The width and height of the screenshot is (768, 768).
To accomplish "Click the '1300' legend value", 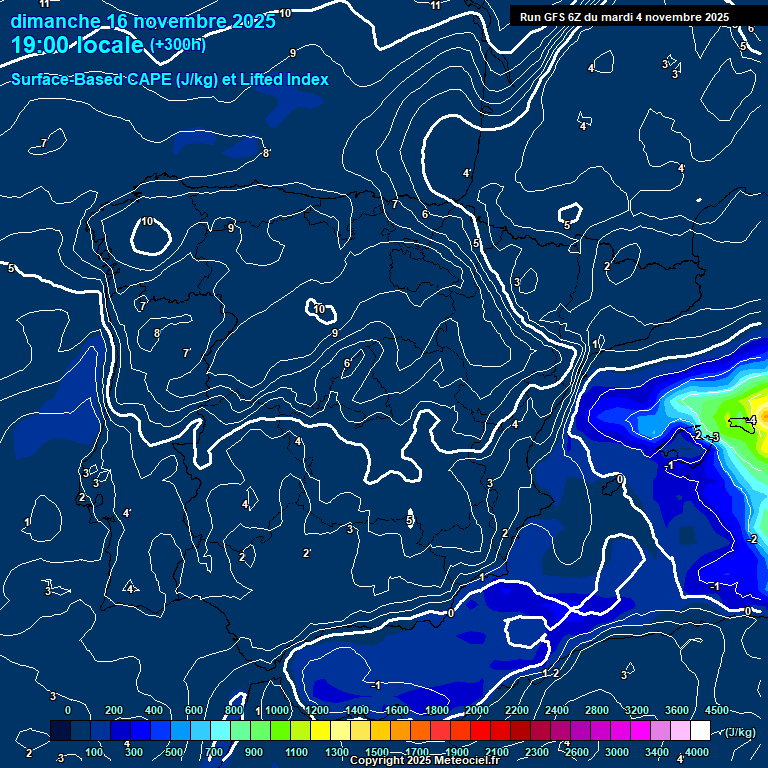I will tap(337, 752).
